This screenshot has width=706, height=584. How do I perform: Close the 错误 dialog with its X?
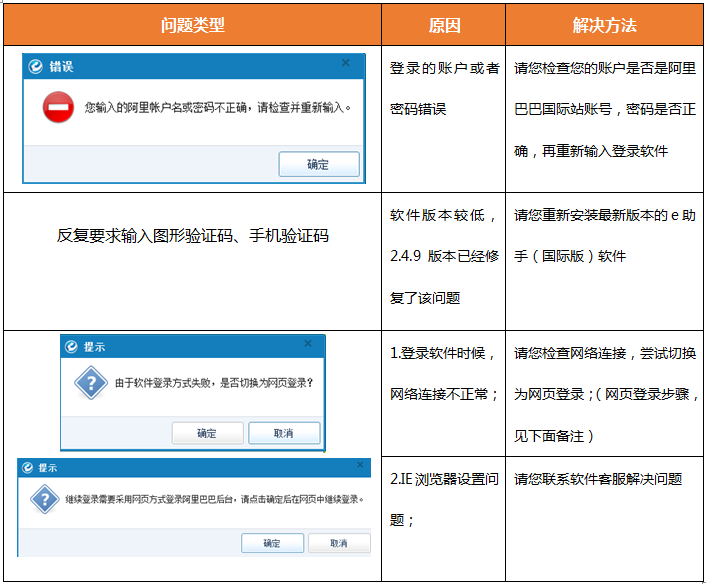(x=345, y=63)
